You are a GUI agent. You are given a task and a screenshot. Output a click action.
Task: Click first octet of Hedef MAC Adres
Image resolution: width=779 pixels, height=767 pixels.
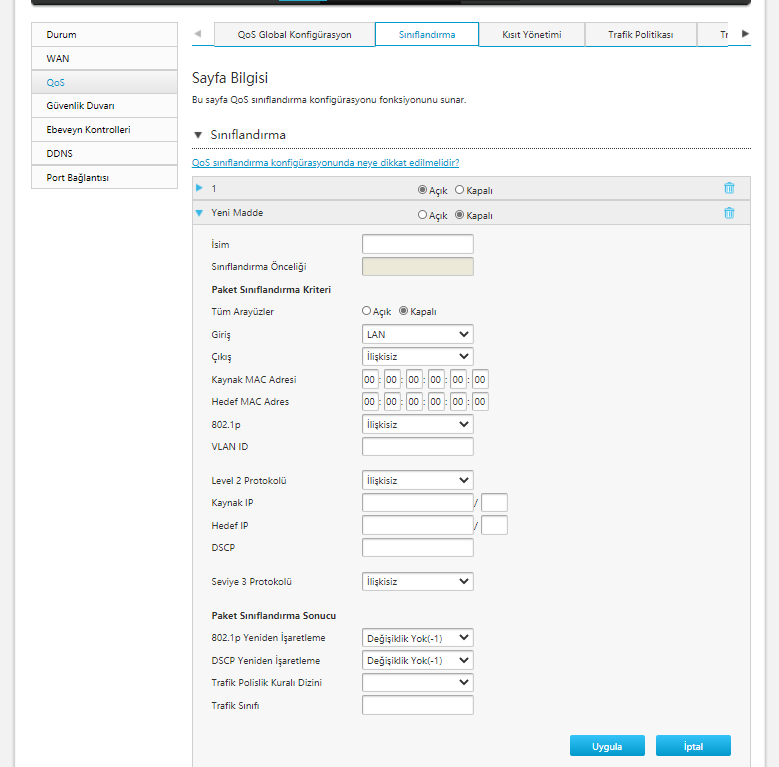click(x=370, y=401)
